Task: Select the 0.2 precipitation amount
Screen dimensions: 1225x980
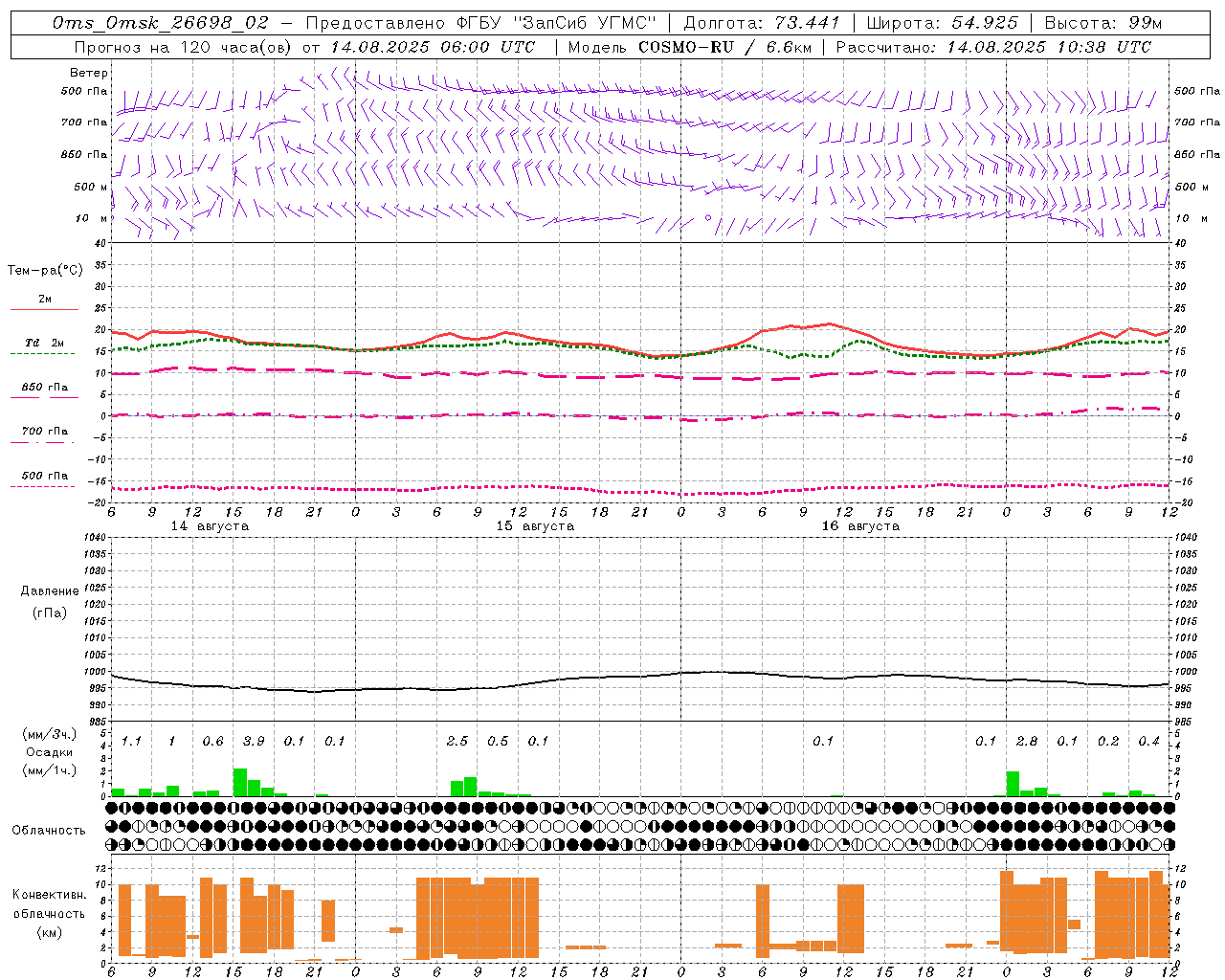Action: [x=1108, y=741]
